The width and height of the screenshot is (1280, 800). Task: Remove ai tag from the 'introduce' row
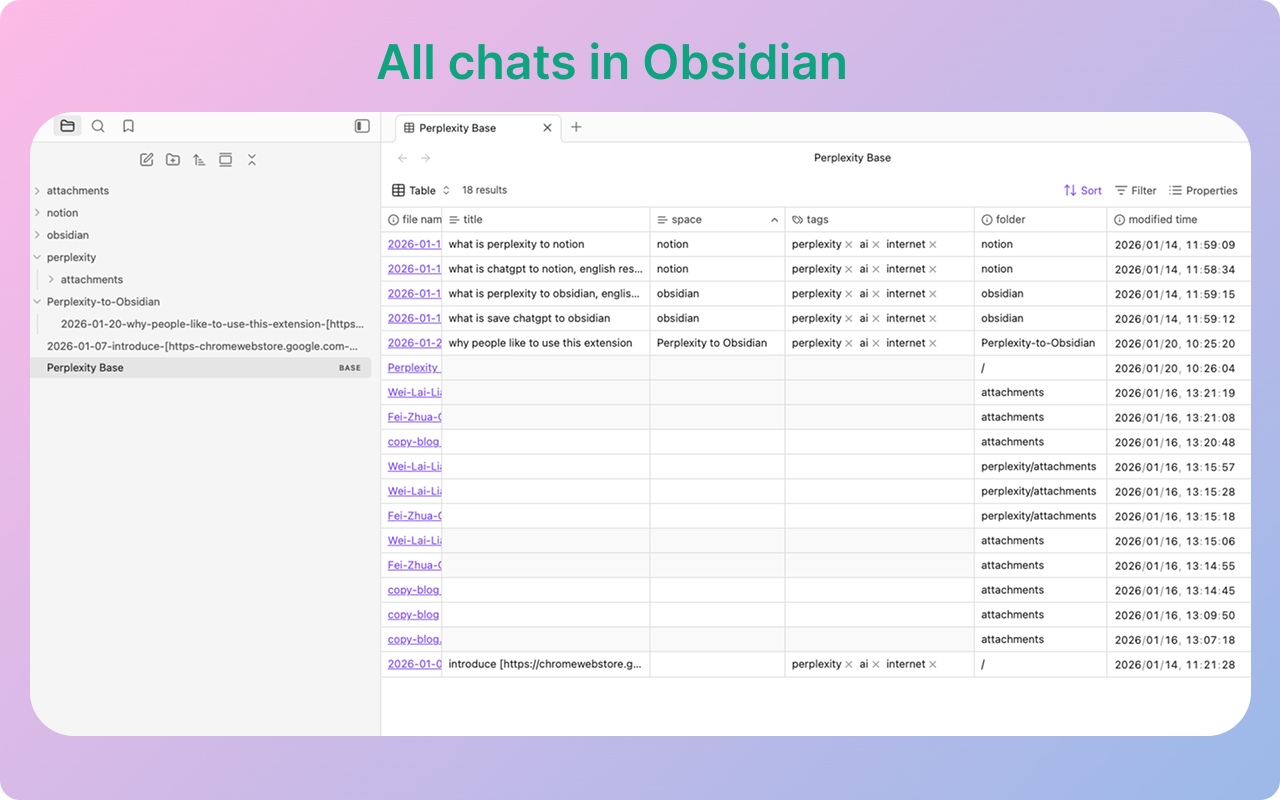876,664
